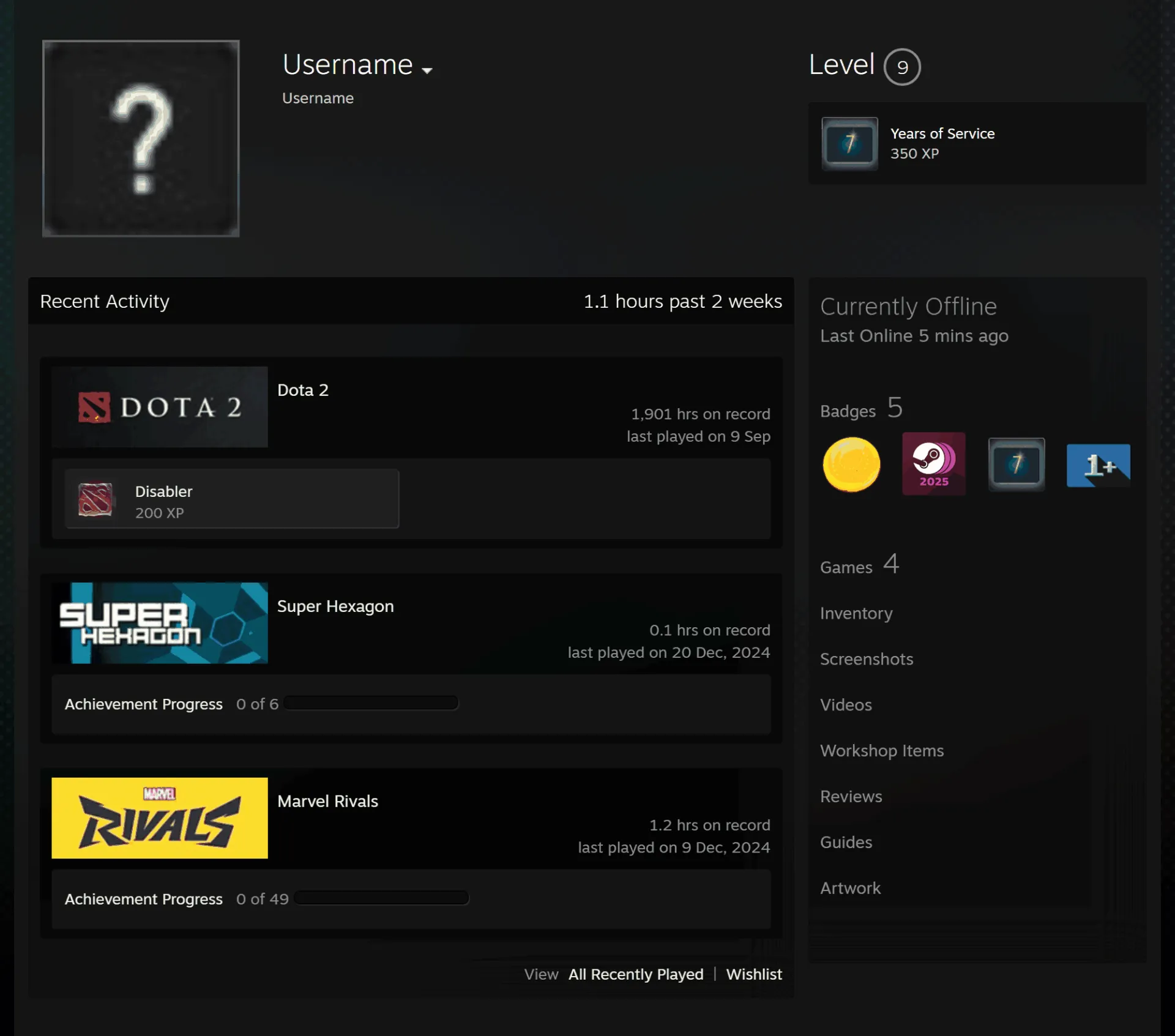Click the 1.1 hours past 2 weeks text
This screenshot has width=1175, height=1036.
click(x=682, y=301)
